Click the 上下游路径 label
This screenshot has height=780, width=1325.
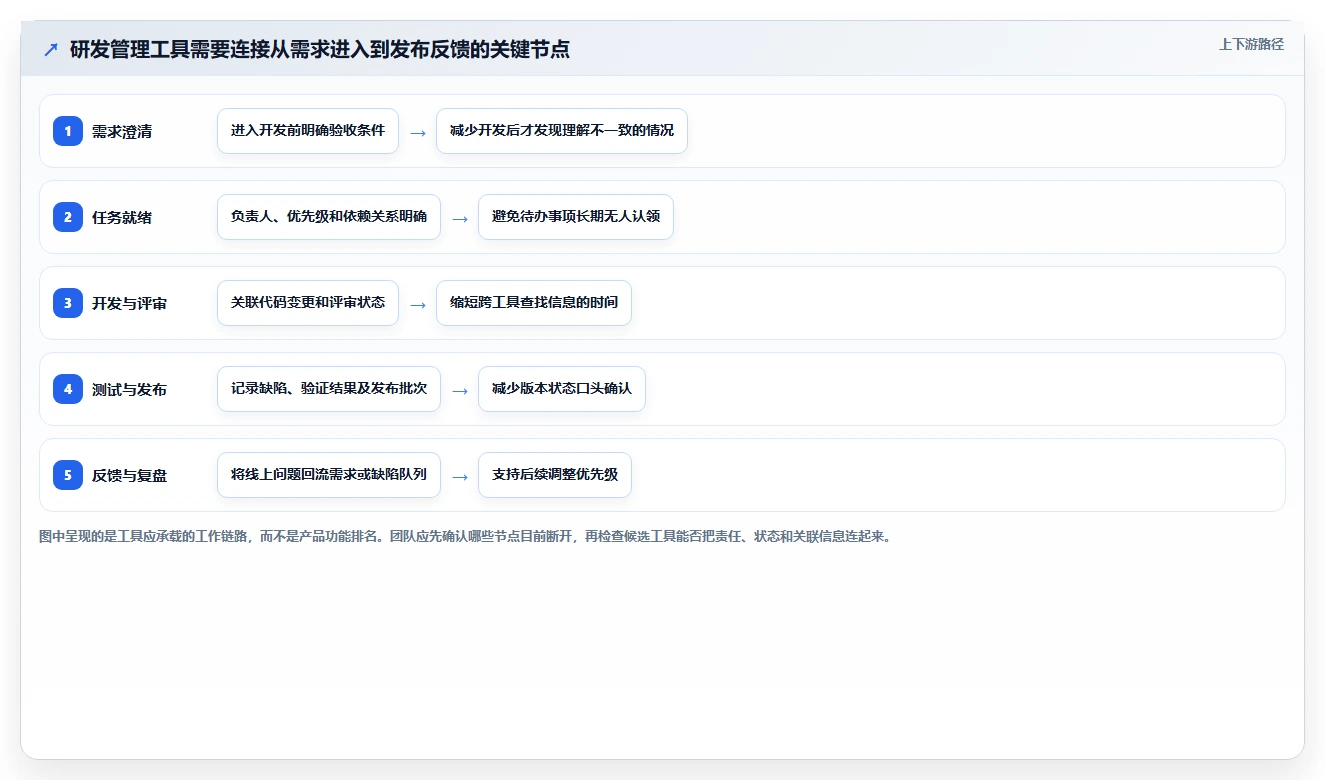click(1251, 44)
